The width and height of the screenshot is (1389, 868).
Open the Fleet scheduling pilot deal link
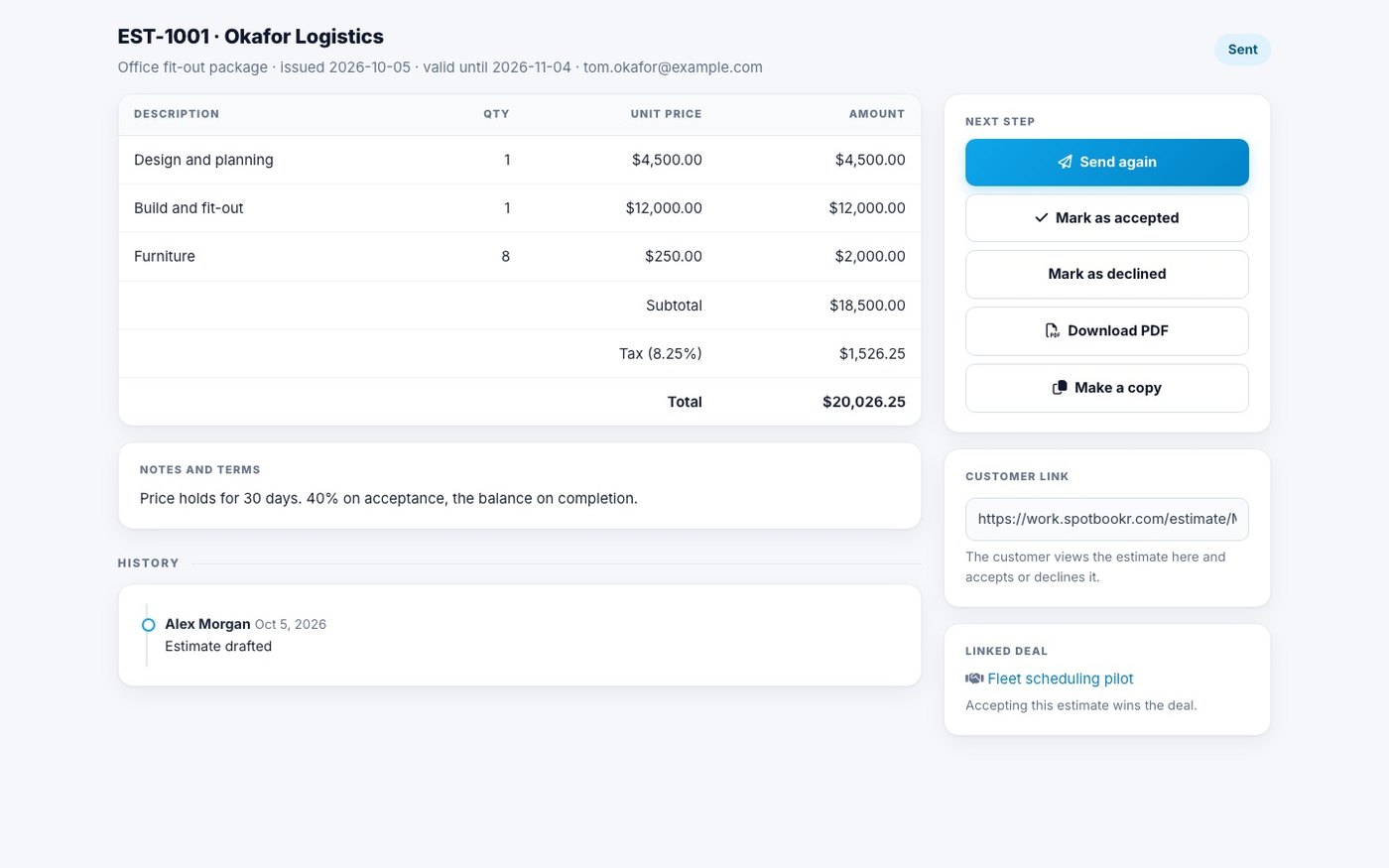pyautogui.click(x=1060, y=679)
